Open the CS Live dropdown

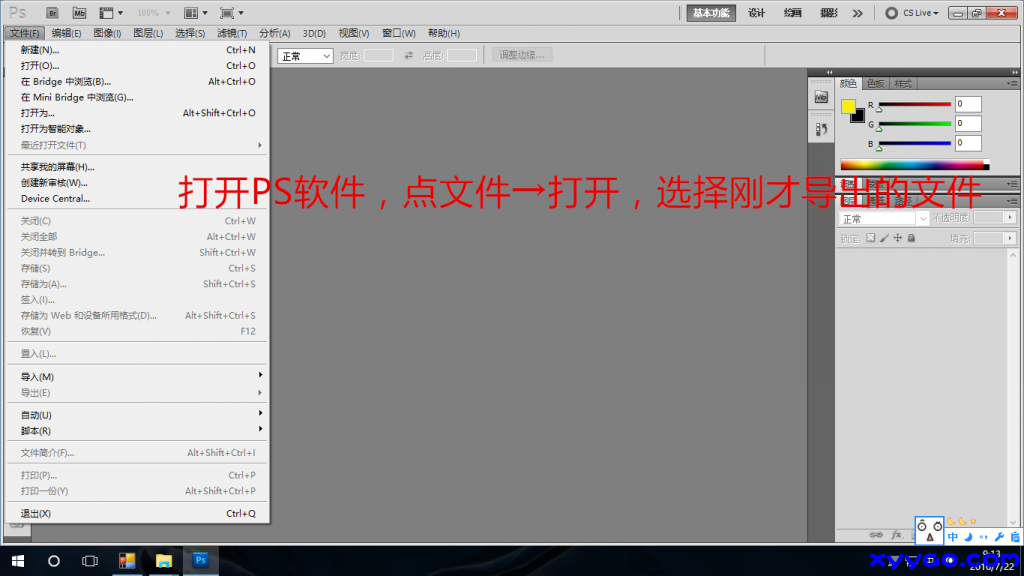point(913,13)
